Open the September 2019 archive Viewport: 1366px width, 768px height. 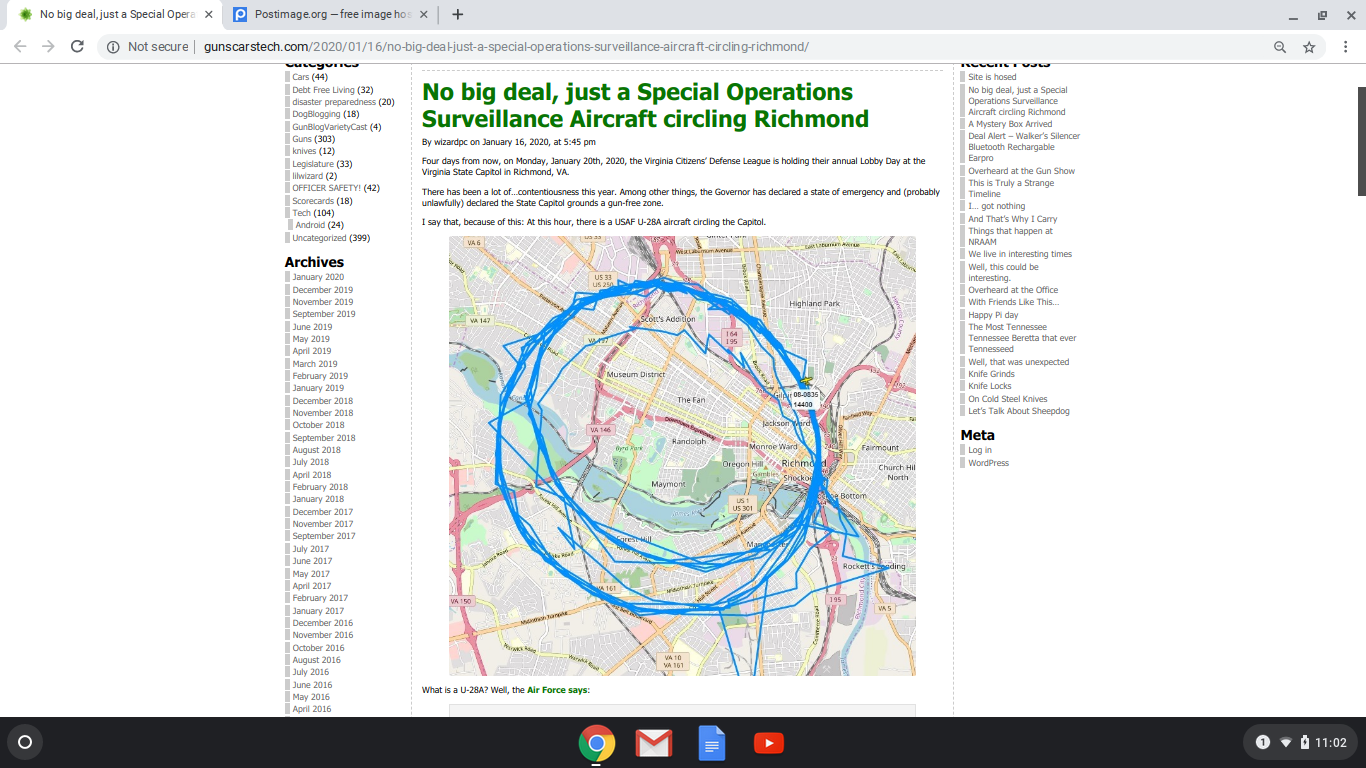tap(323, 314)
